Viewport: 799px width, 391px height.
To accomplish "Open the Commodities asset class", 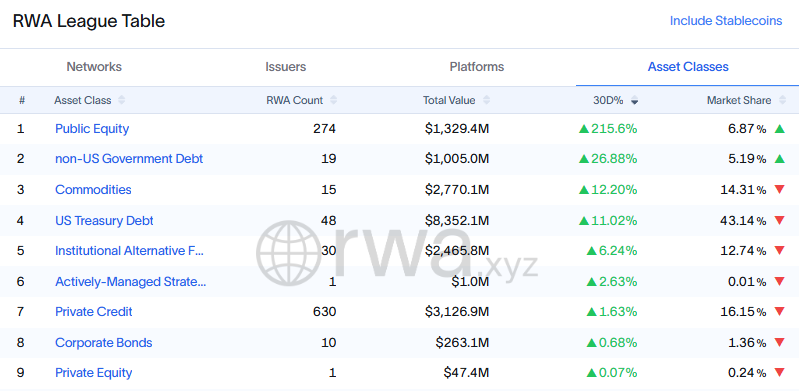I will click(93, 190).
